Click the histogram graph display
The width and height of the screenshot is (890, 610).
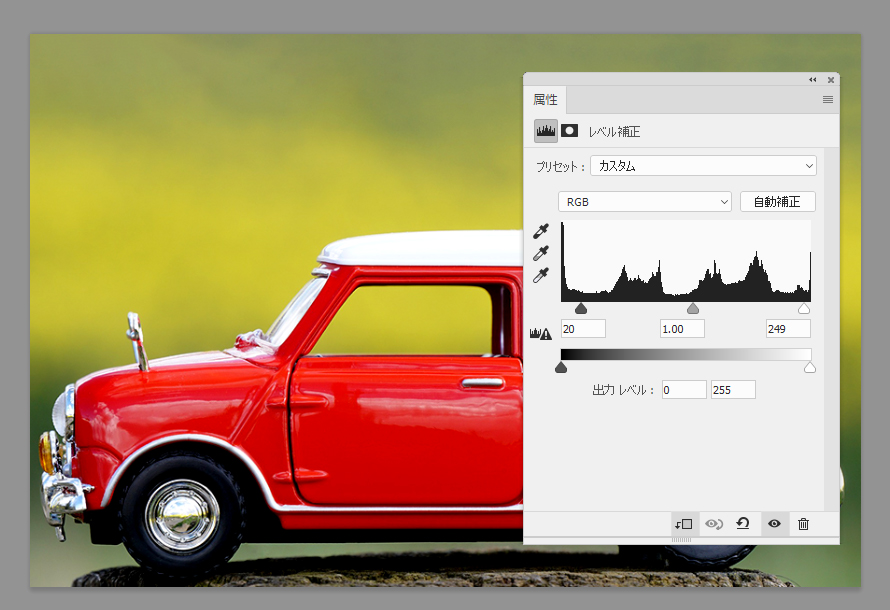click(686, 261)
